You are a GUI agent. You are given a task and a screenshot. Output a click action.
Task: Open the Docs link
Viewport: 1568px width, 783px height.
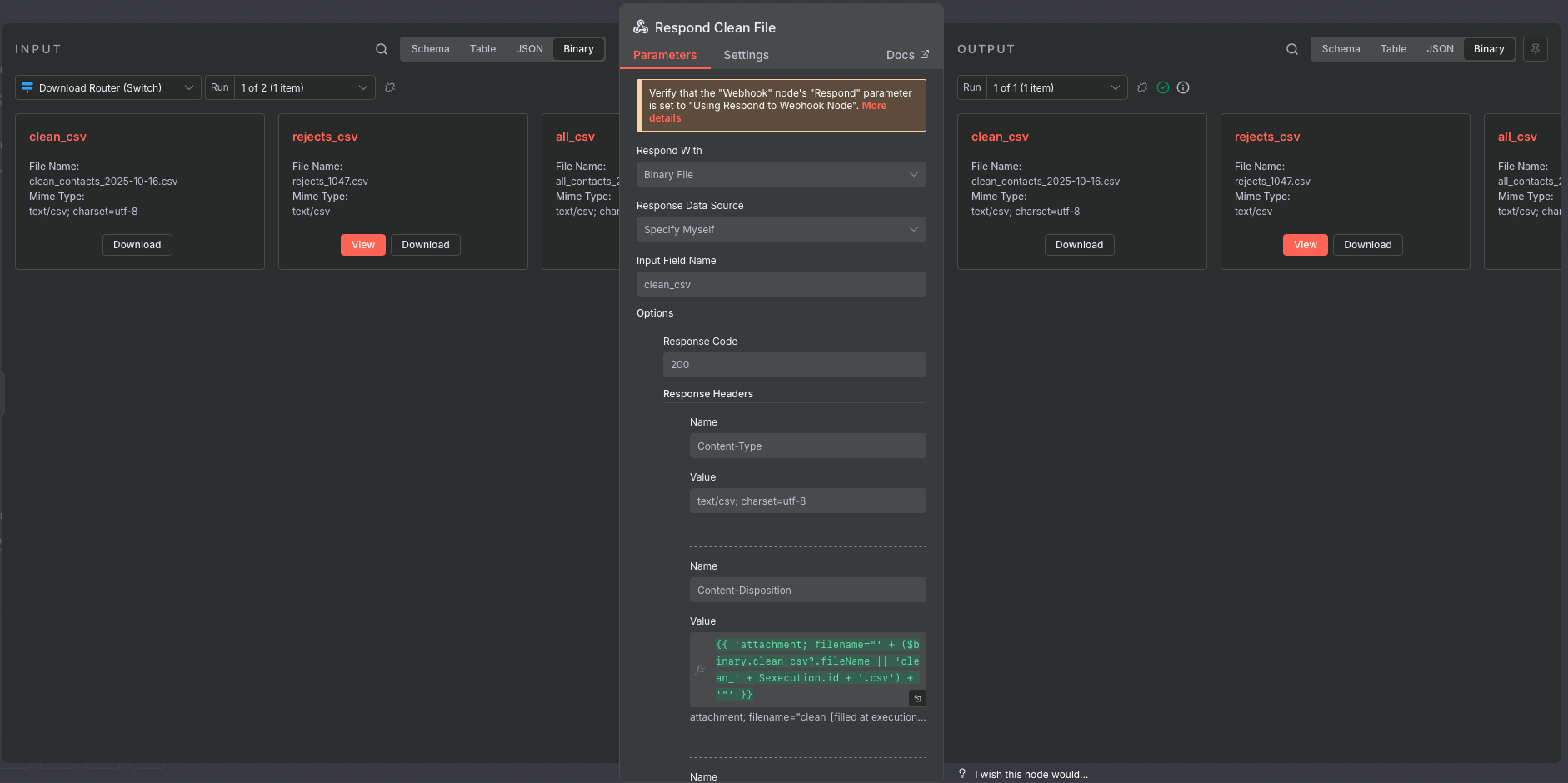pyautogui.click(x=907, y=55)
